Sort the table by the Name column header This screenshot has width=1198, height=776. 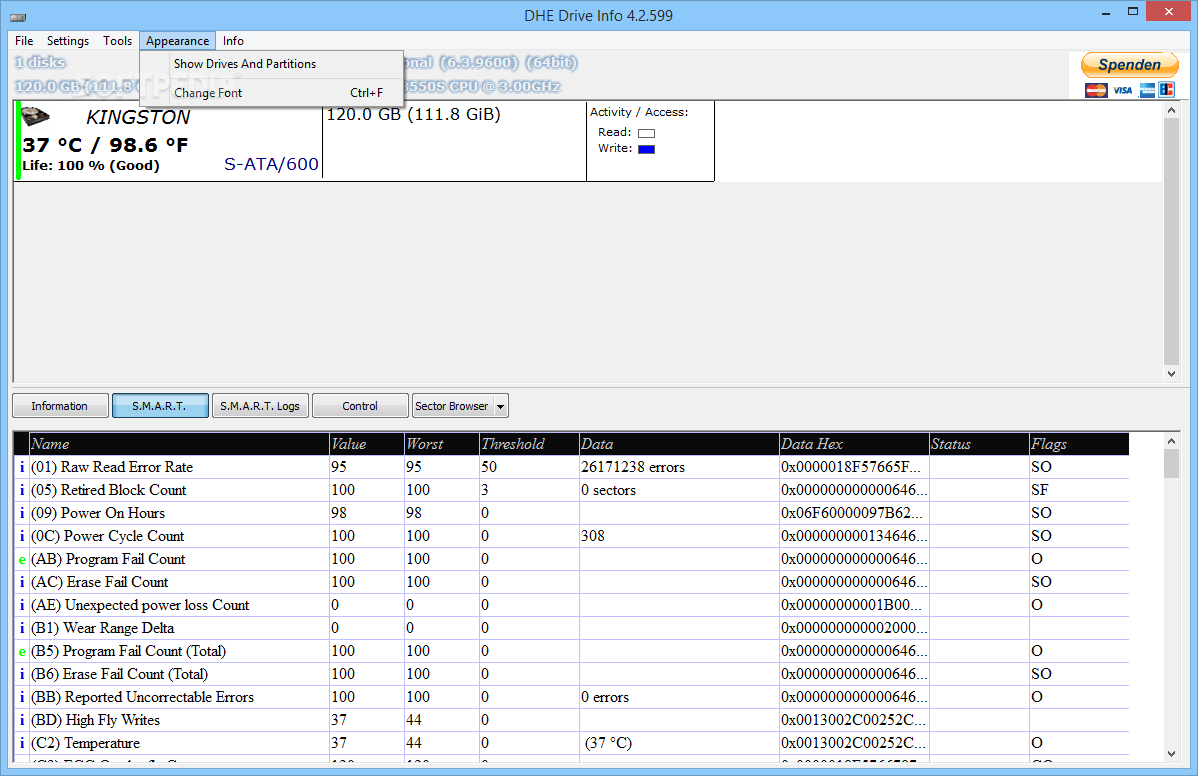coord(179,444)
